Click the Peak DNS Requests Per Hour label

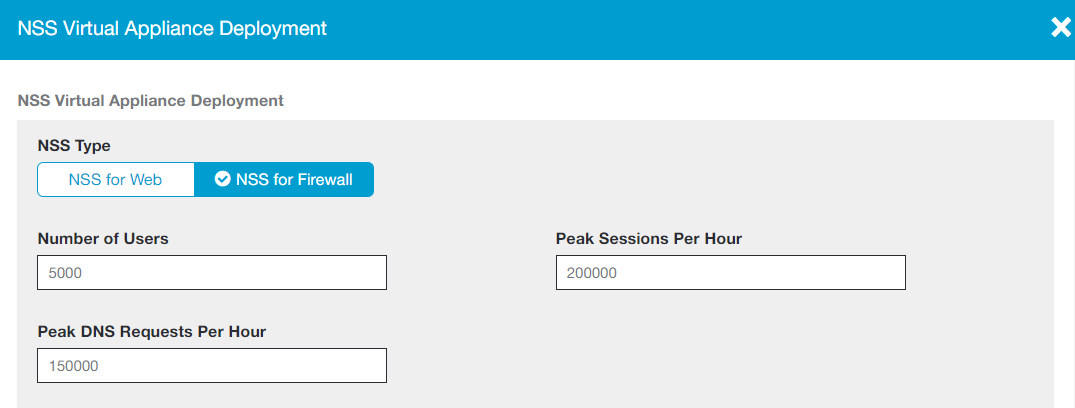click(x=152, y=331)
